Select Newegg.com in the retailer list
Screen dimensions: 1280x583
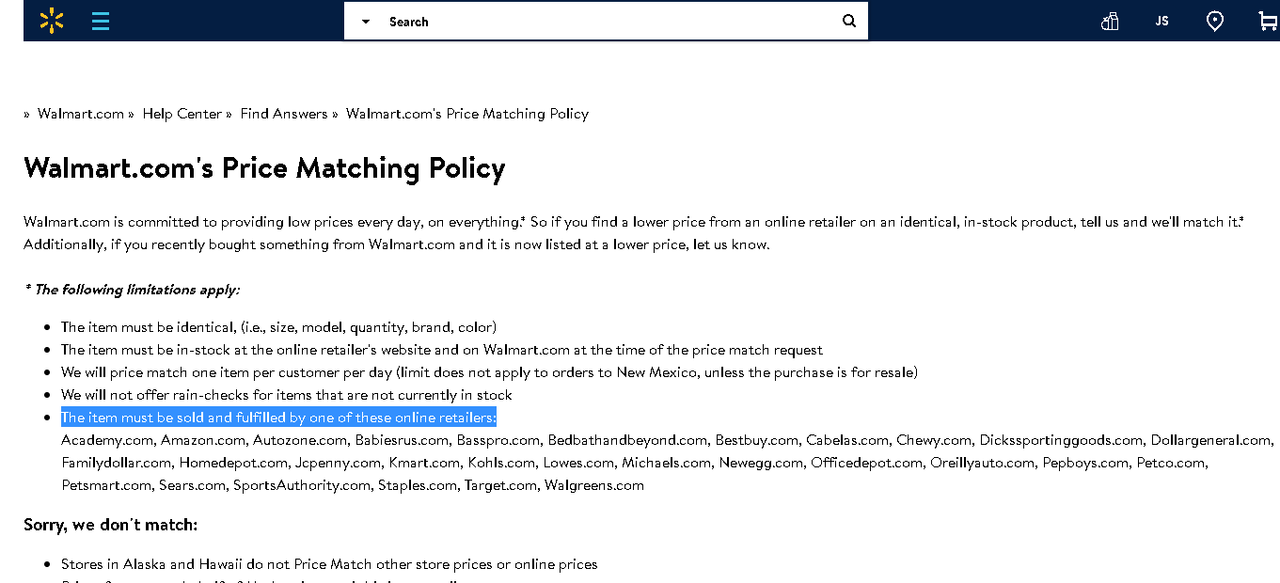[x=762, y=463]
